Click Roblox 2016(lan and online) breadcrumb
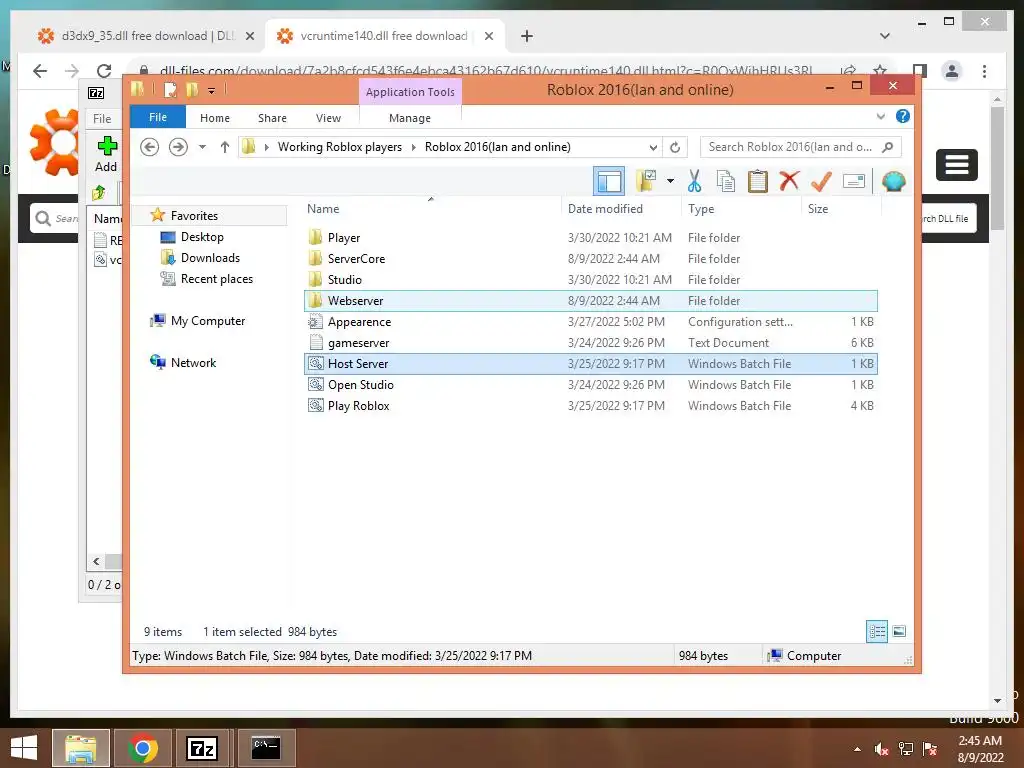 498,147
